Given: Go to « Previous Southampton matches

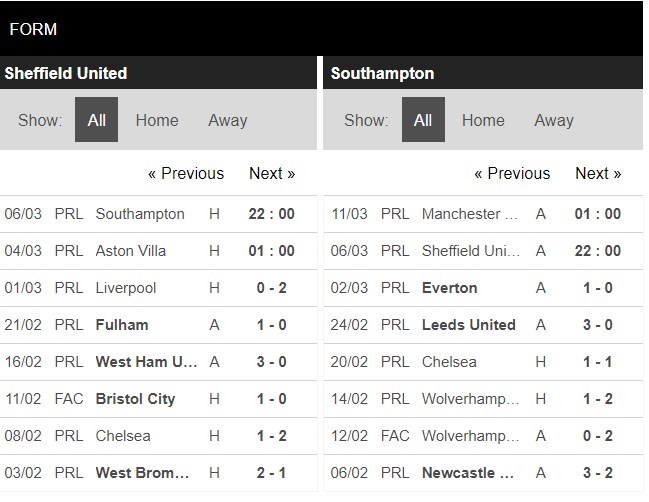Looking at the screenshot, I should click(x=512, y=173).
